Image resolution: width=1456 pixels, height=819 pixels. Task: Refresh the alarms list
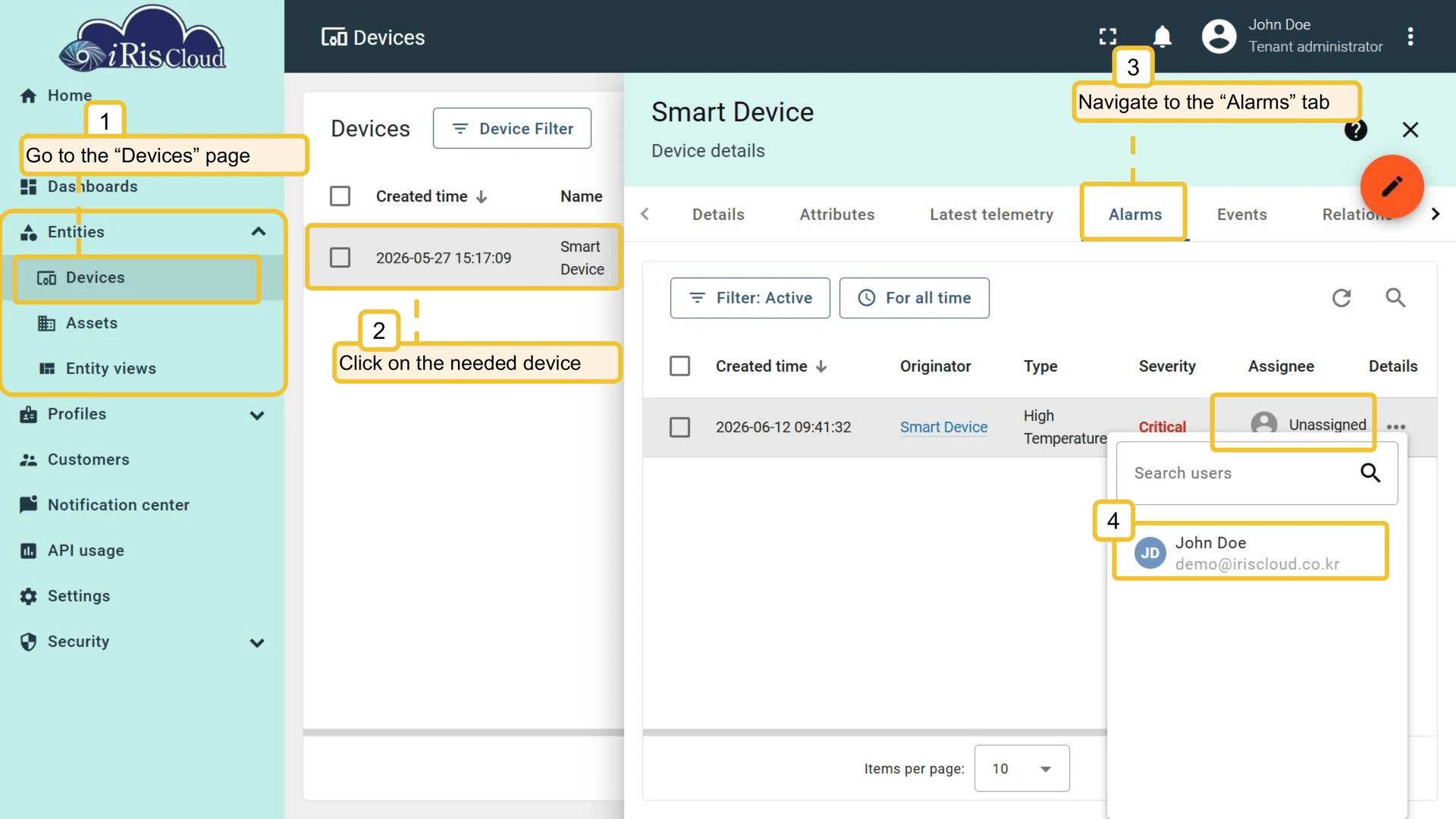(1341, 298)
